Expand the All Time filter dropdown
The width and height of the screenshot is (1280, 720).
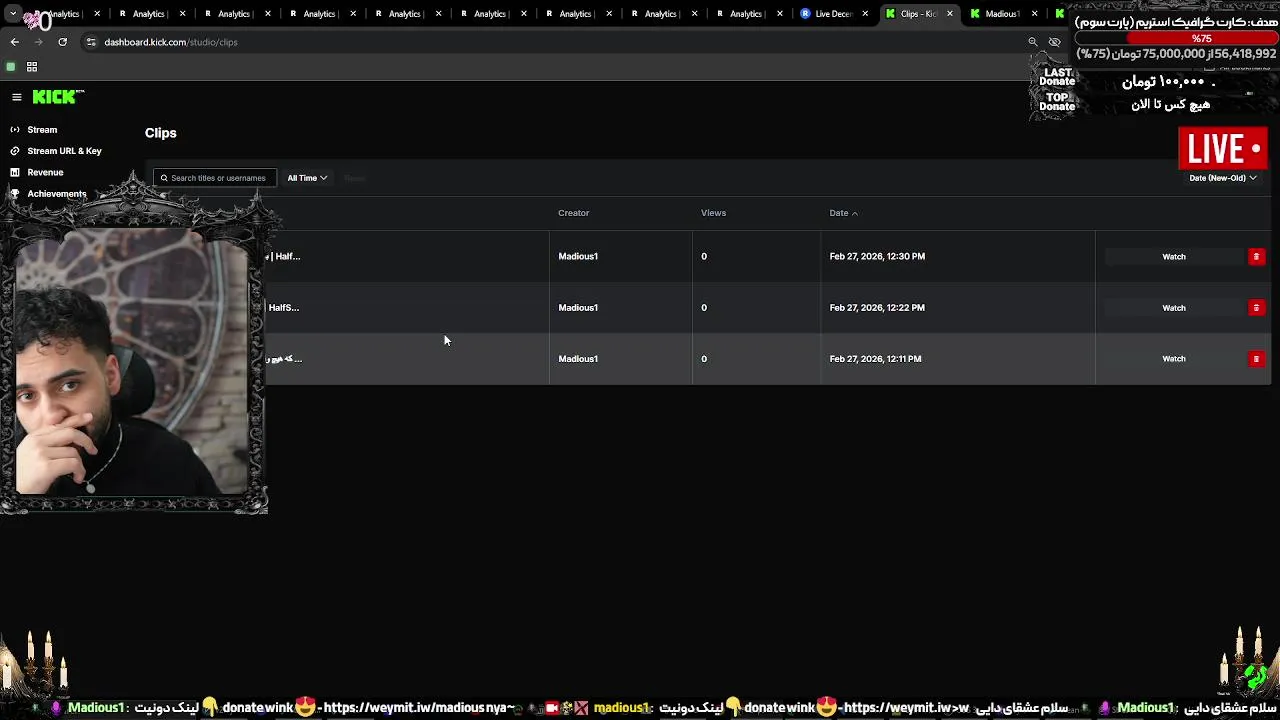coord(307,178)
